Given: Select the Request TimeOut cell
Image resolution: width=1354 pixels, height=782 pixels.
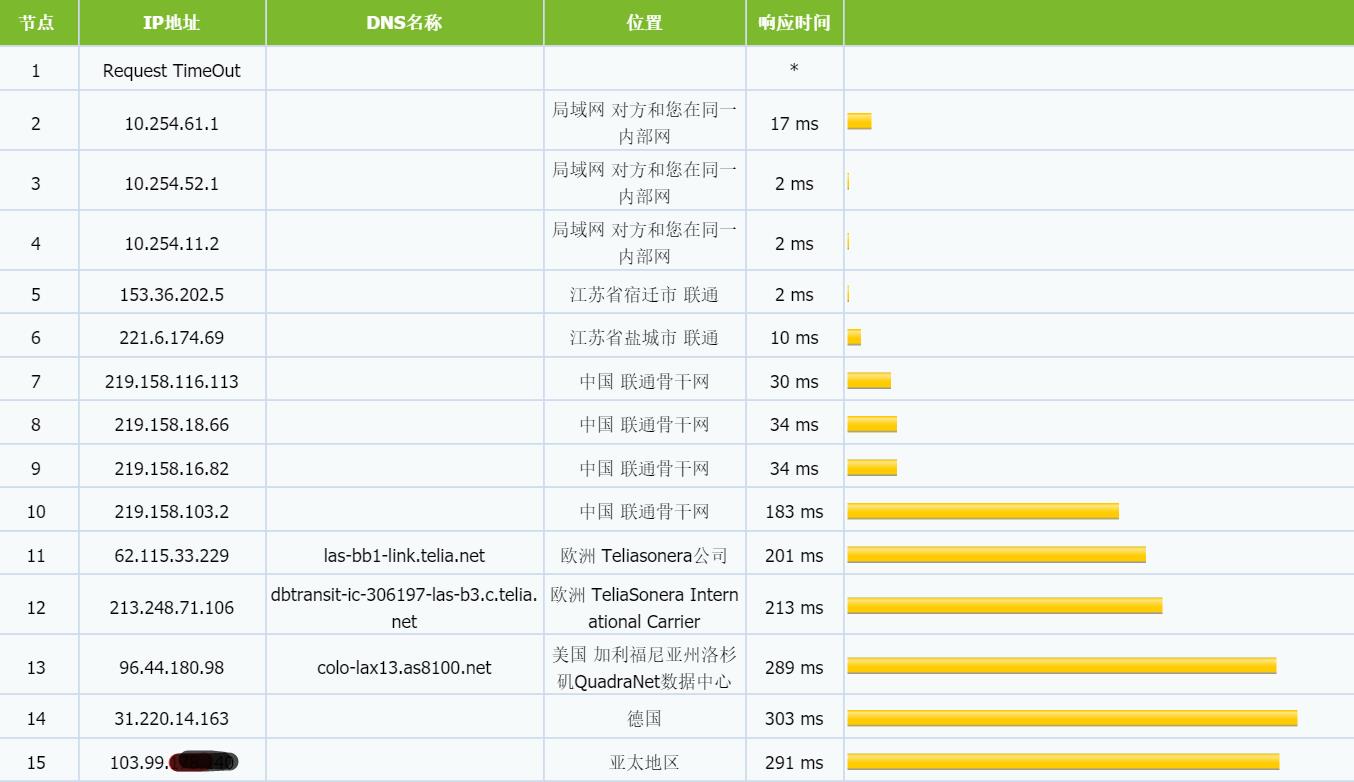Looking at the screenshot, I should coord(172,71).
